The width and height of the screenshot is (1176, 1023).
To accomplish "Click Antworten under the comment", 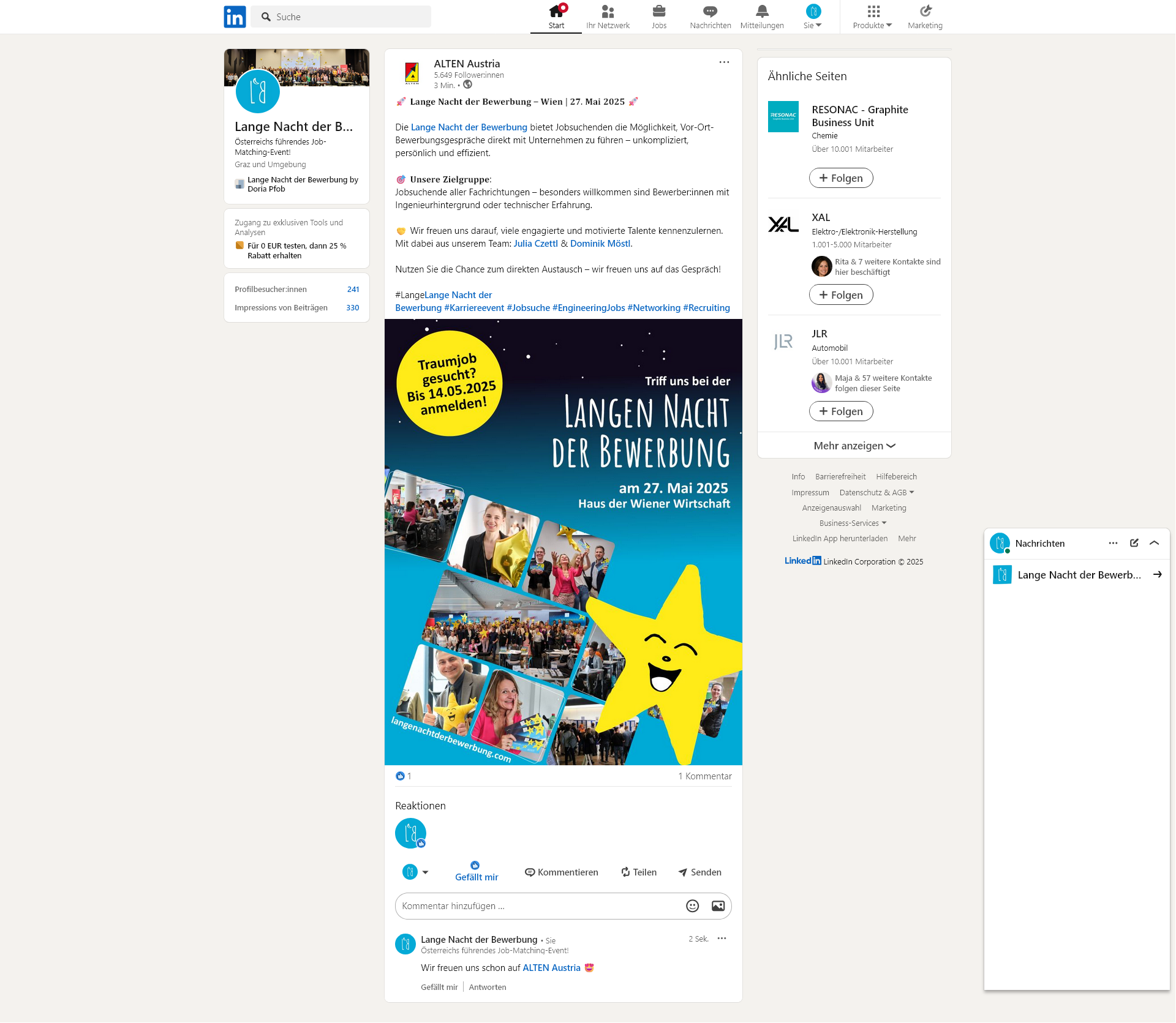I will (x=488, y=987).
